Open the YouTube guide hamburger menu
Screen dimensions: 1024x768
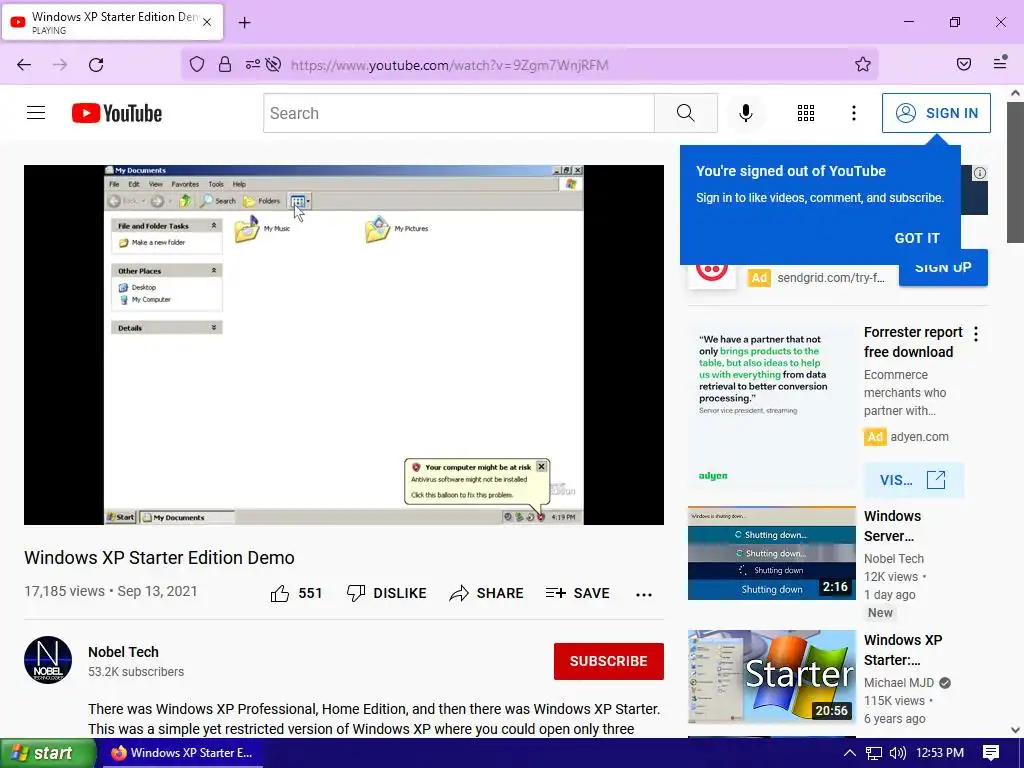[36, 113]
